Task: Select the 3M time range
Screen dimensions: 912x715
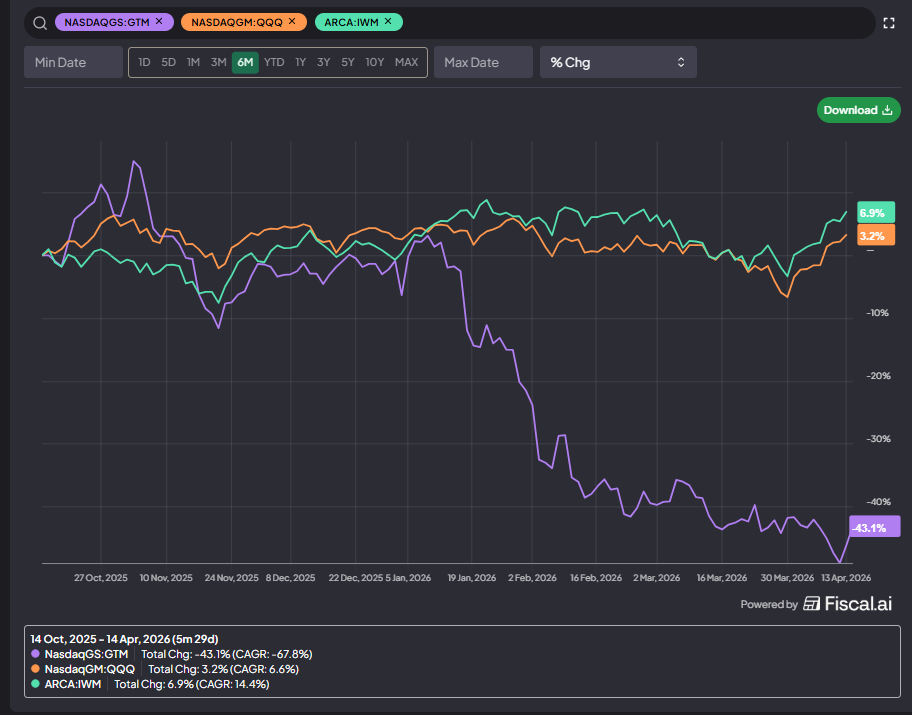Action: [218, 62]
